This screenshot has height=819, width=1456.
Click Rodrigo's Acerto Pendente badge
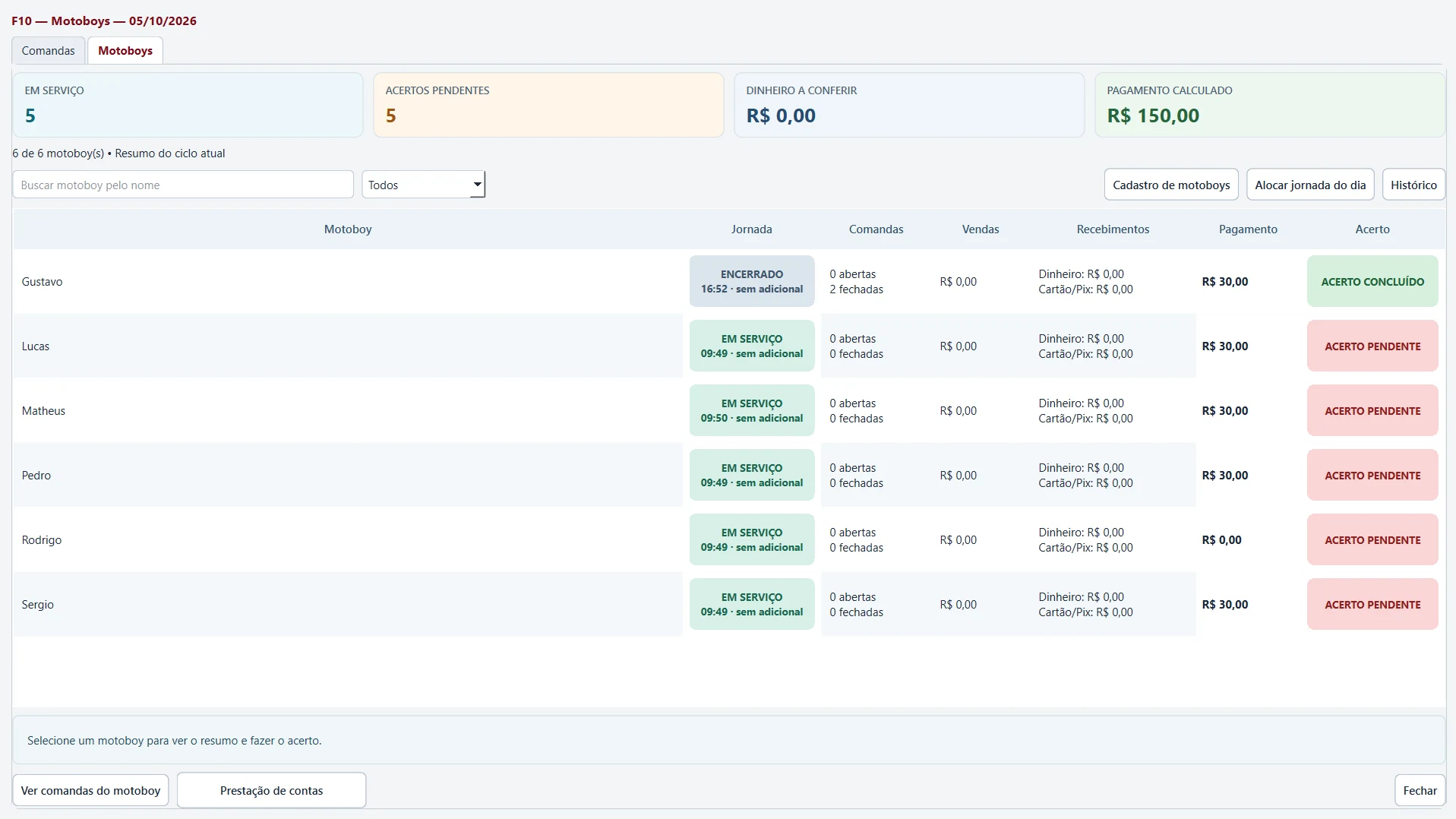[1372, 539]
